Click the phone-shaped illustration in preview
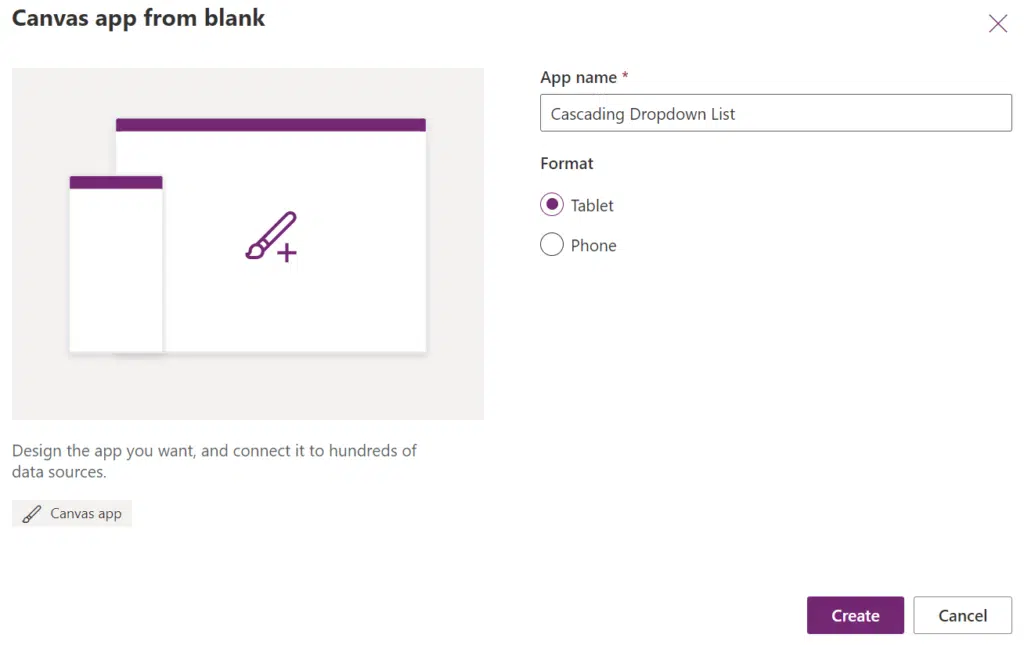The height and width of the screenshot is (645, 1024). tap(116, 264)
